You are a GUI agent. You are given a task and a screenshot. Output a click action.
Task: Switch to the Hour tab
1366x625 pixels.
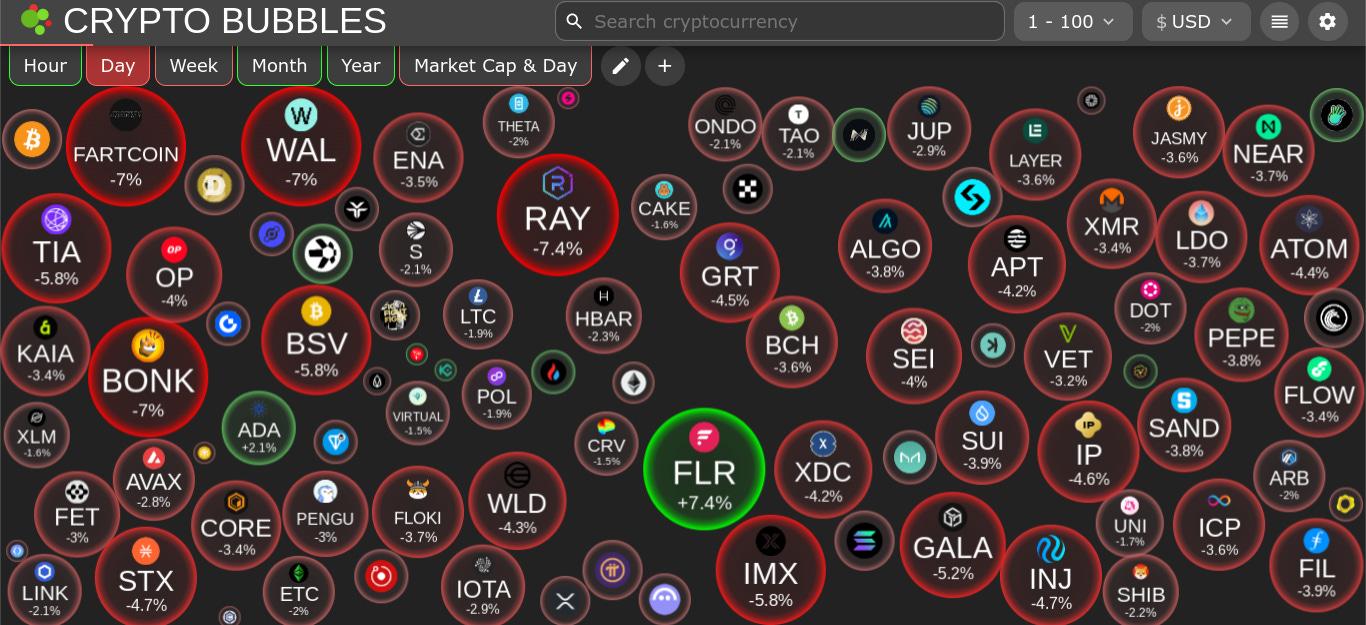pos(45,66)
